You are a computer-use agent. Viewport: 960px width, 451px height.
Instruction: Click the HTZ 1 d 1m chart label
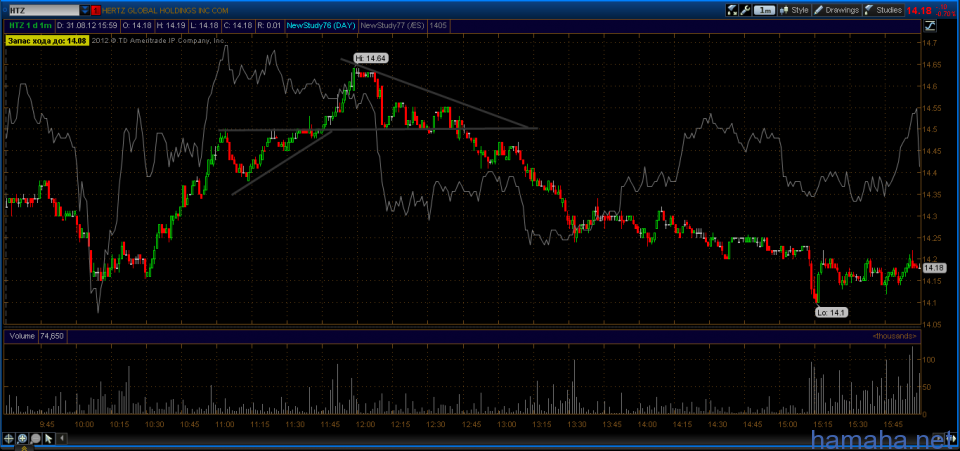[28, 24]
